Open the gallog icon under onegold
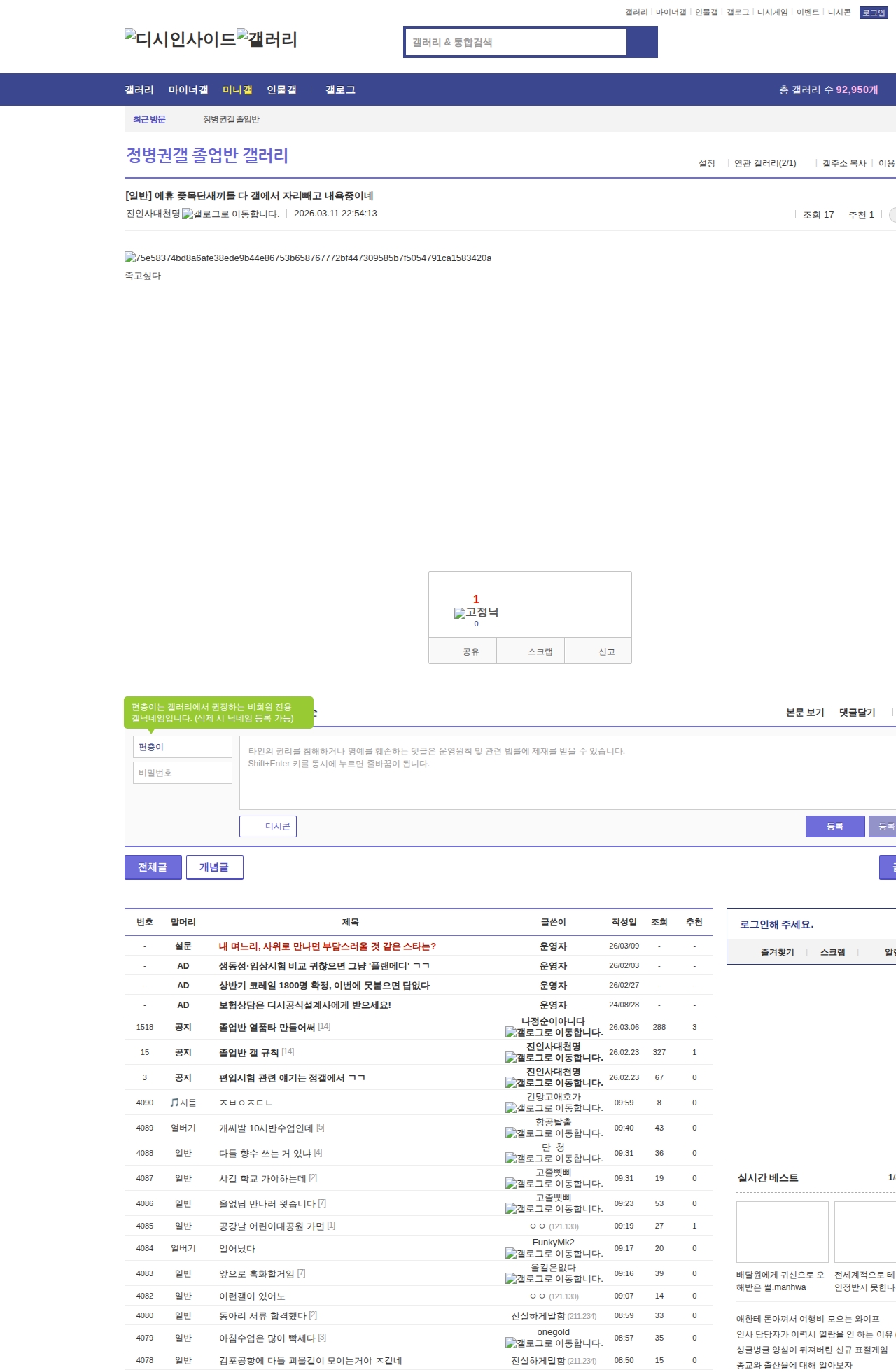Viewport: 896px width, 1372px height. click(554, 1343)
